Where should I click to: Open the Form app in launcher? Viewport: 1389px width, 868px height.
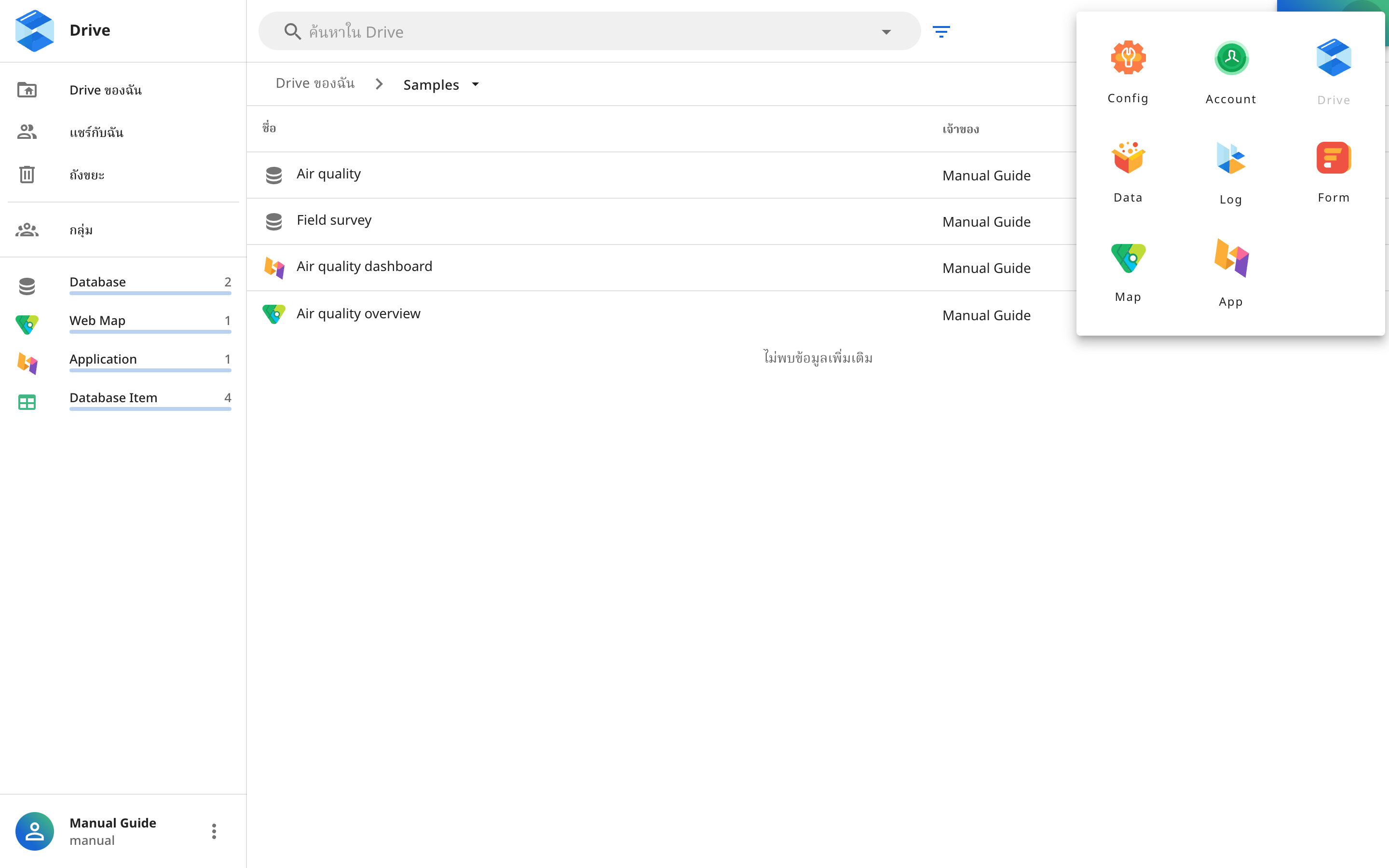1334,172
